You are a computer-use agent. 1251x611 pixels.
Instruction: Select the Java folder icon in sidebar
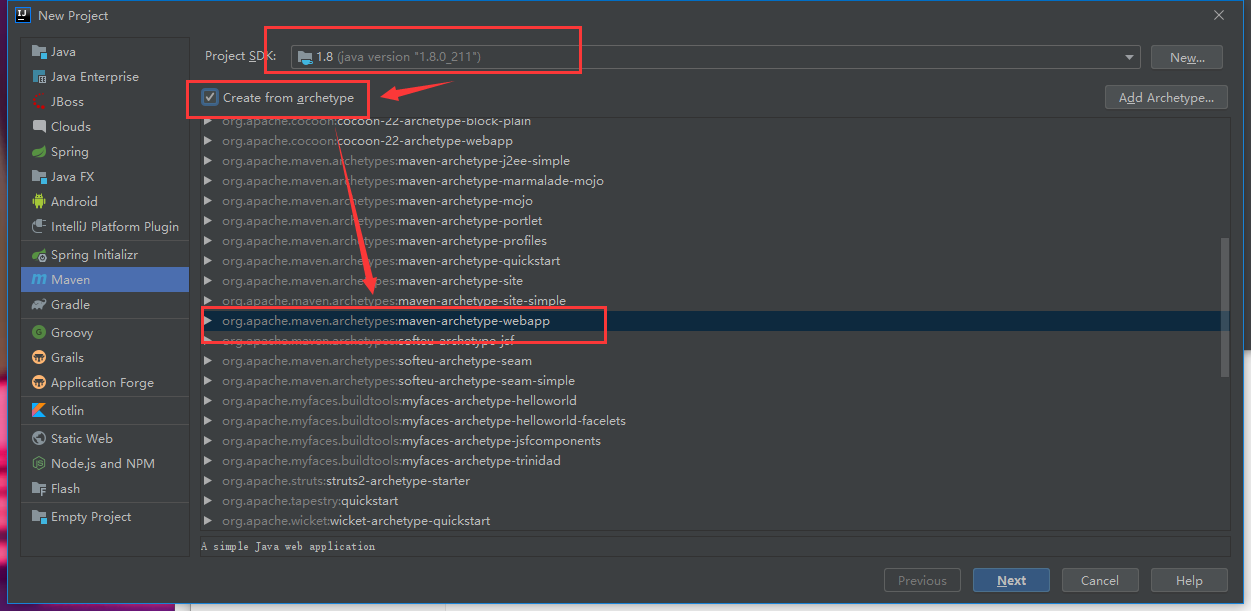[x=39, y=52]
